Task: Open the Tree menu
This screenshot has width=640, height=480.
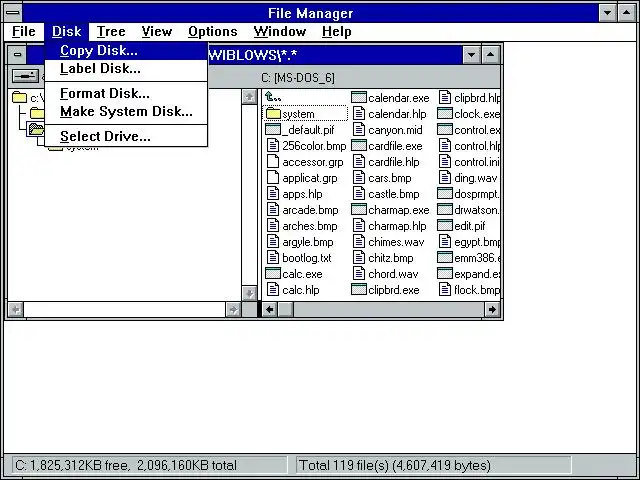Action: coord(111,31)
